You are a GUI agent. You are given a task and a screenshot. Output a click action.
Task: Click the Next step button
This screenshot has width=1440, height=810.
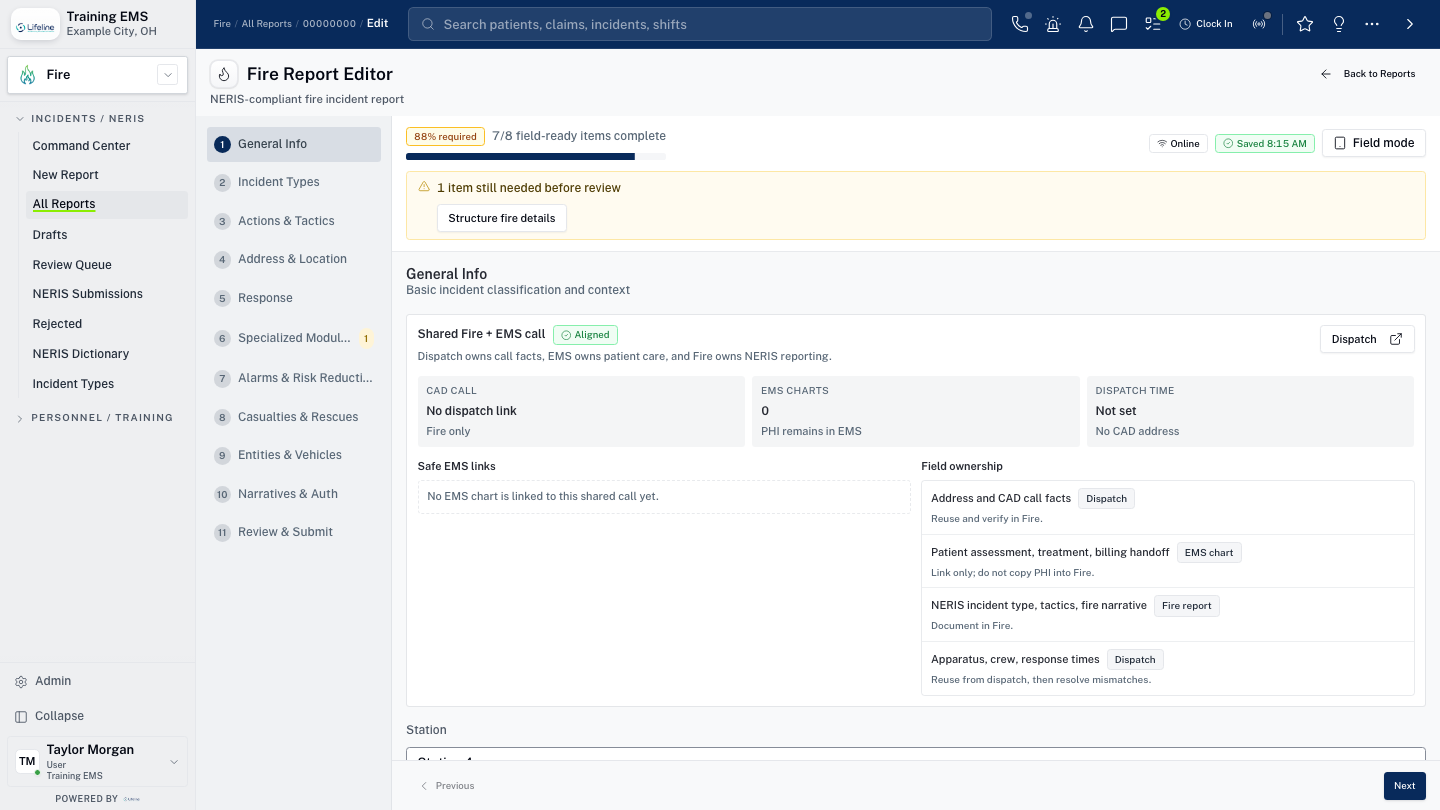pos(1404,786)
